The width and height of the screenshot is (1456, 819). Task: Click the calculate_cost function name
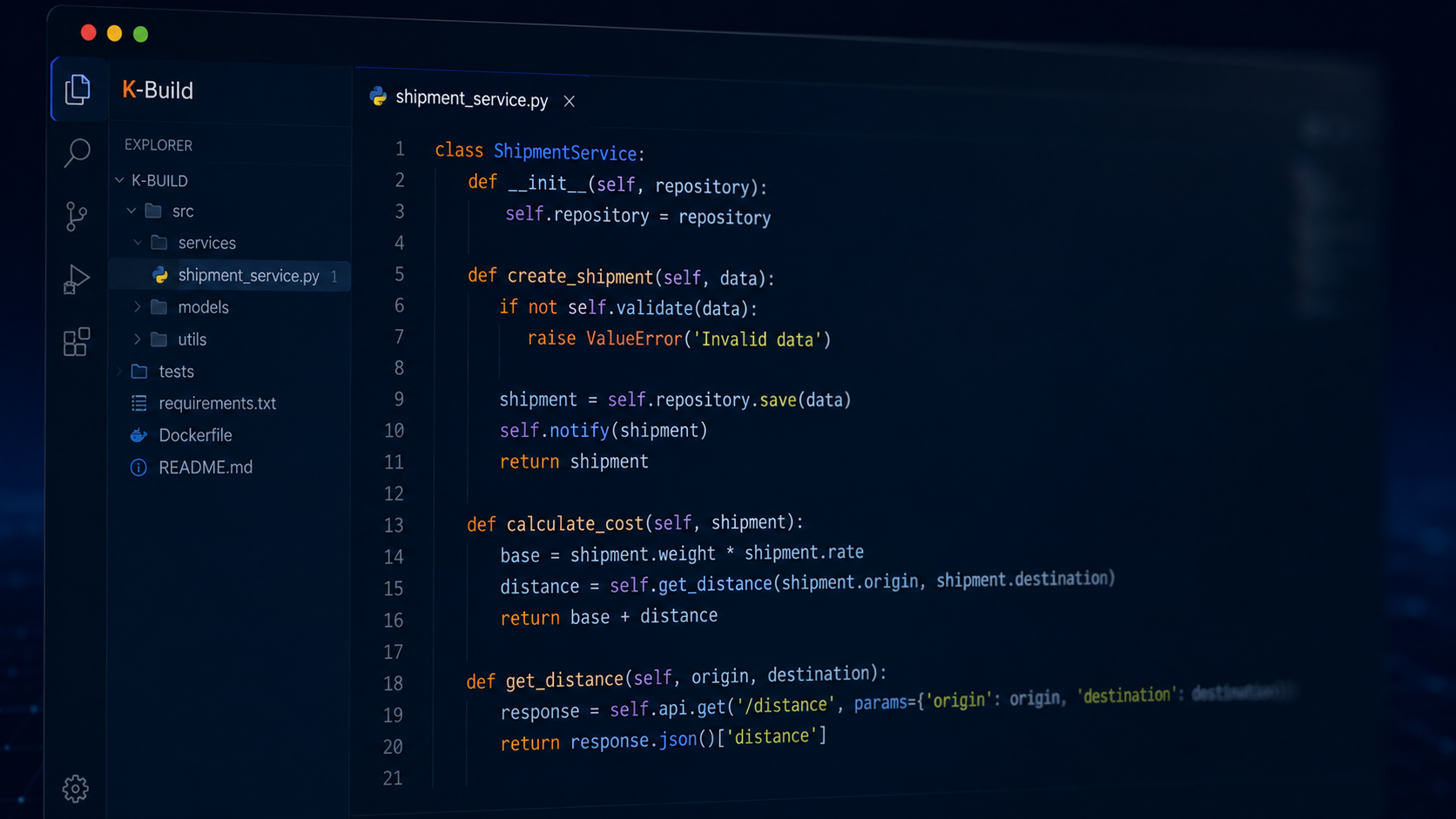[575, 524]
